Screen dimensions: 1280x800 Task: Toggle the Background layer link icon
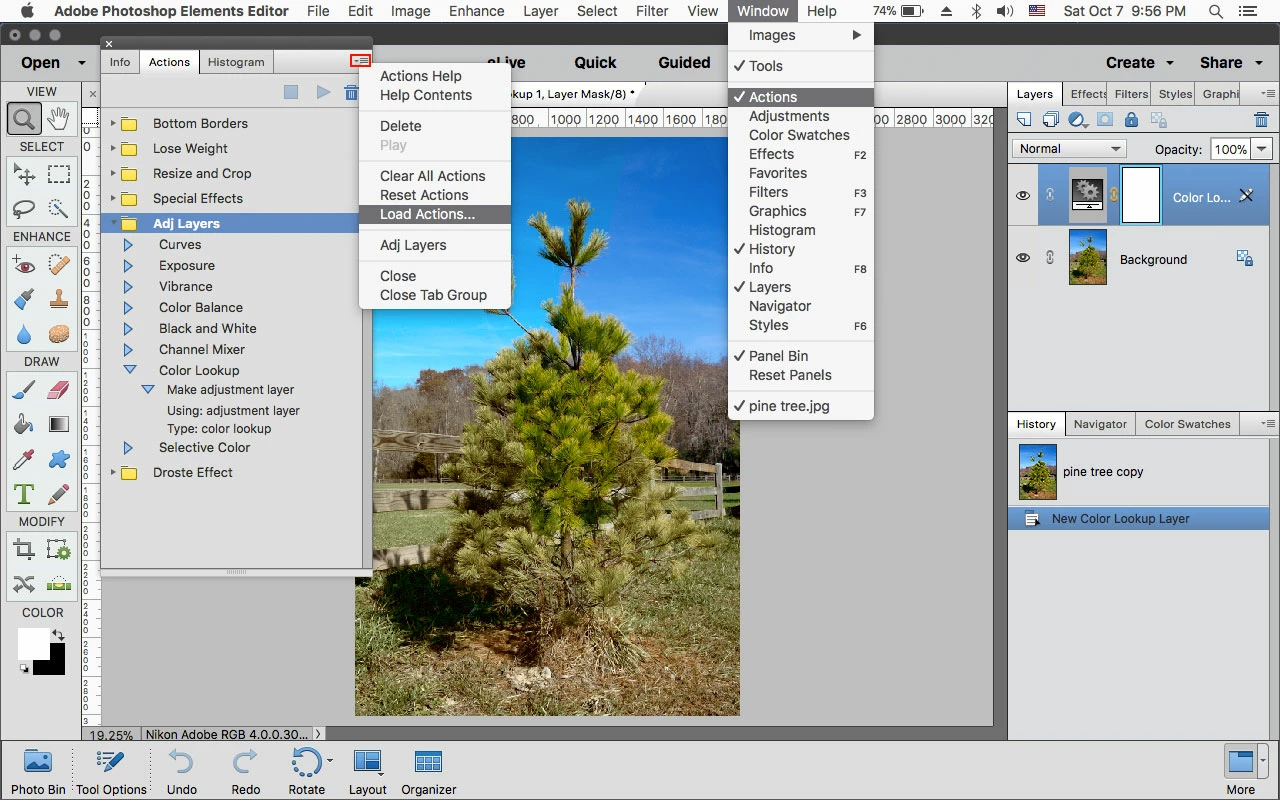[x=1050, y=258]
